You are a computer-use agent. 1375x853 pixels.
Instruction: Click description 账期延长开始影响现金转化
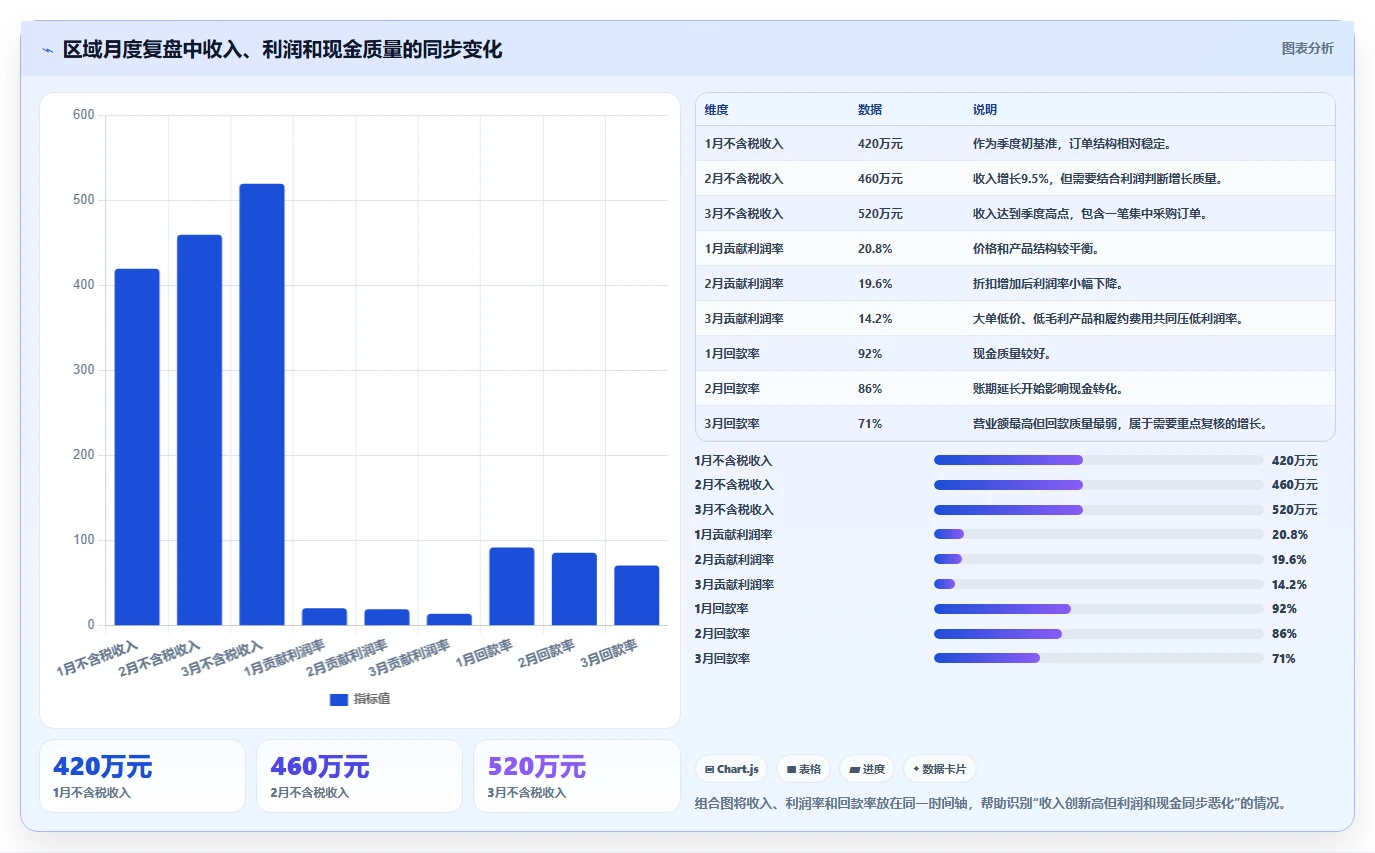coord(1048,389)
